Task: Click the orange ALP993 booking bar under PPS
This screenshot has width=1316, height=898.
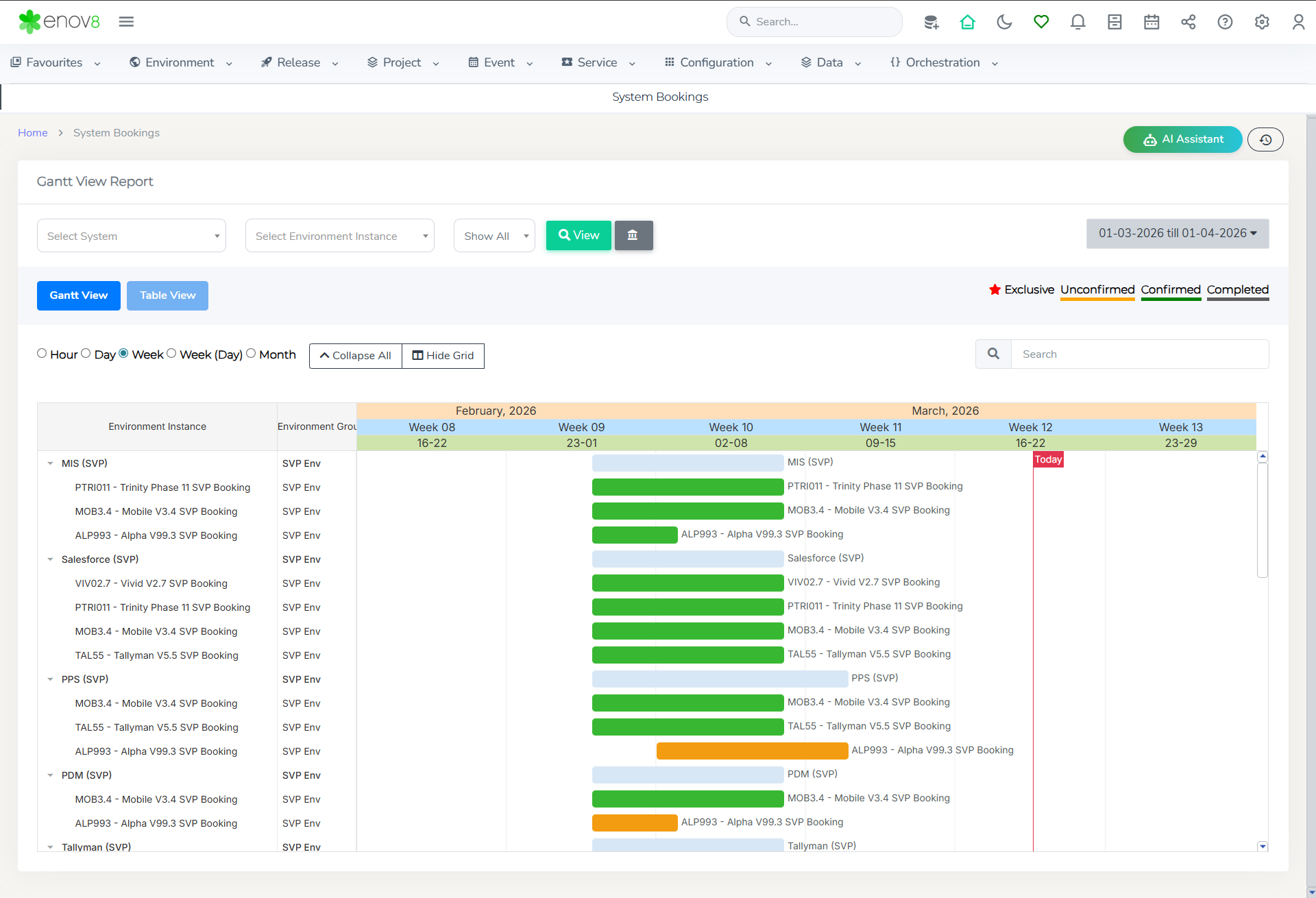Action: [x=752, y=751]
